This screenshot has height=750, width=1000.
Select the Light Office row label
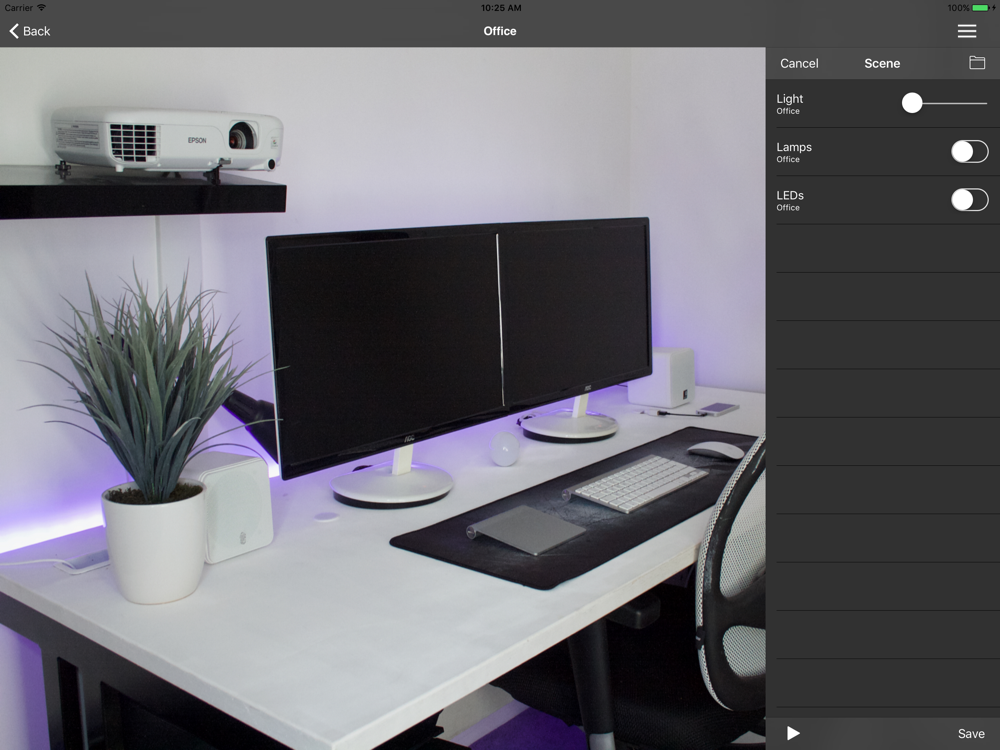[x=790, y=103]
